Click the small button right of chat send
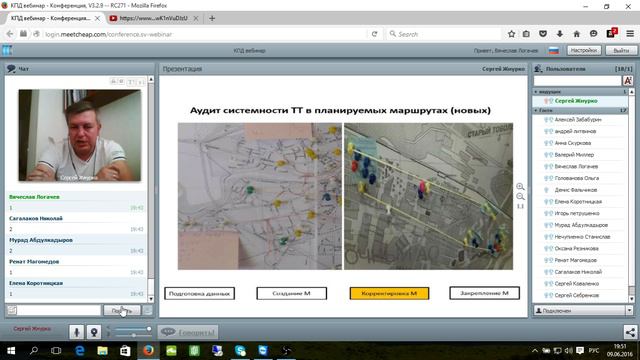The height and width of the screenshot is (360, 640). [x=147, y=311]
